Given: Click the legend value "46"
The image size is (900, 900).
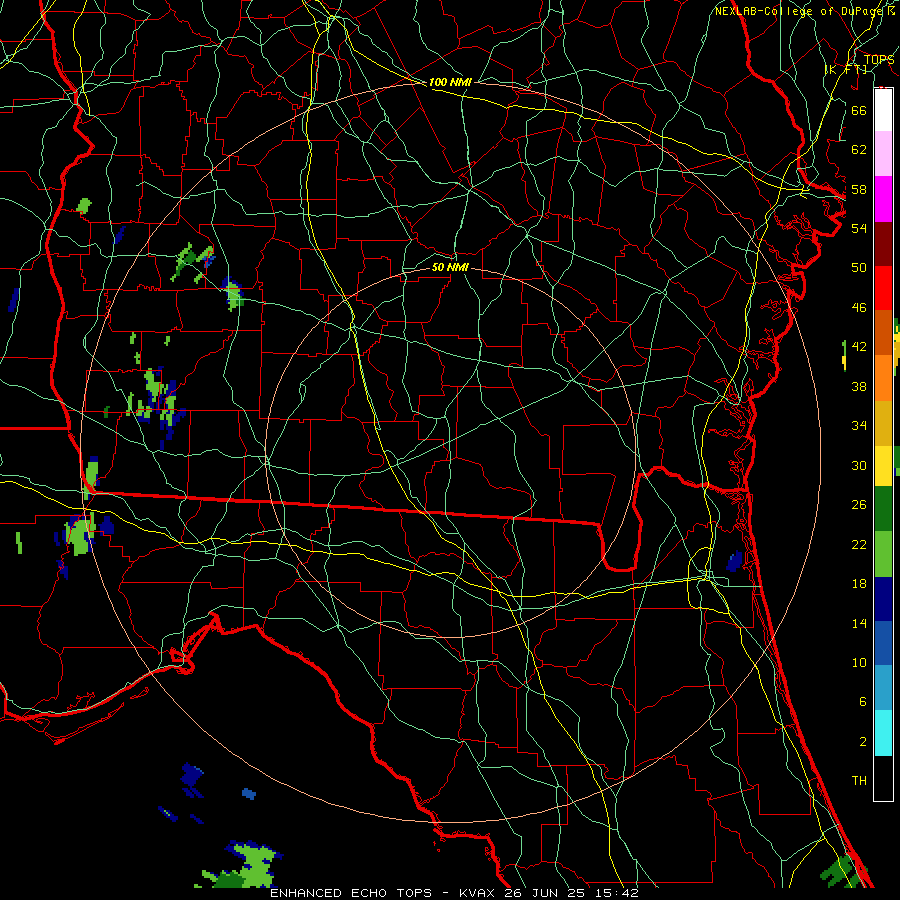Looking at the screenshot, I should coord(859,307).
